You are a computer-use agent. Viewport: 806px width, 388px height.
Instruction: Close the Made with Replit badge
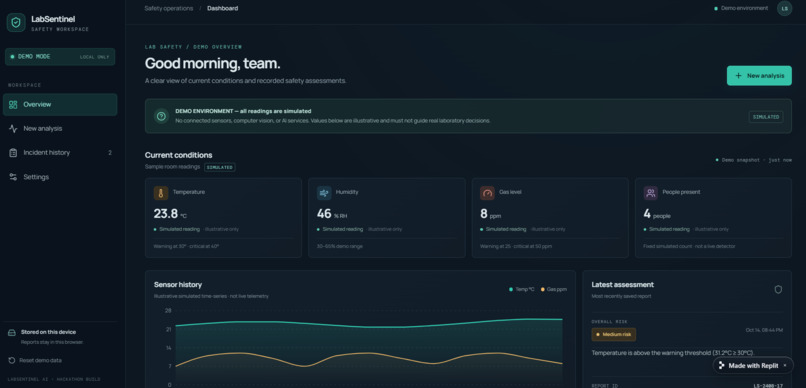[x=784, y=365]
